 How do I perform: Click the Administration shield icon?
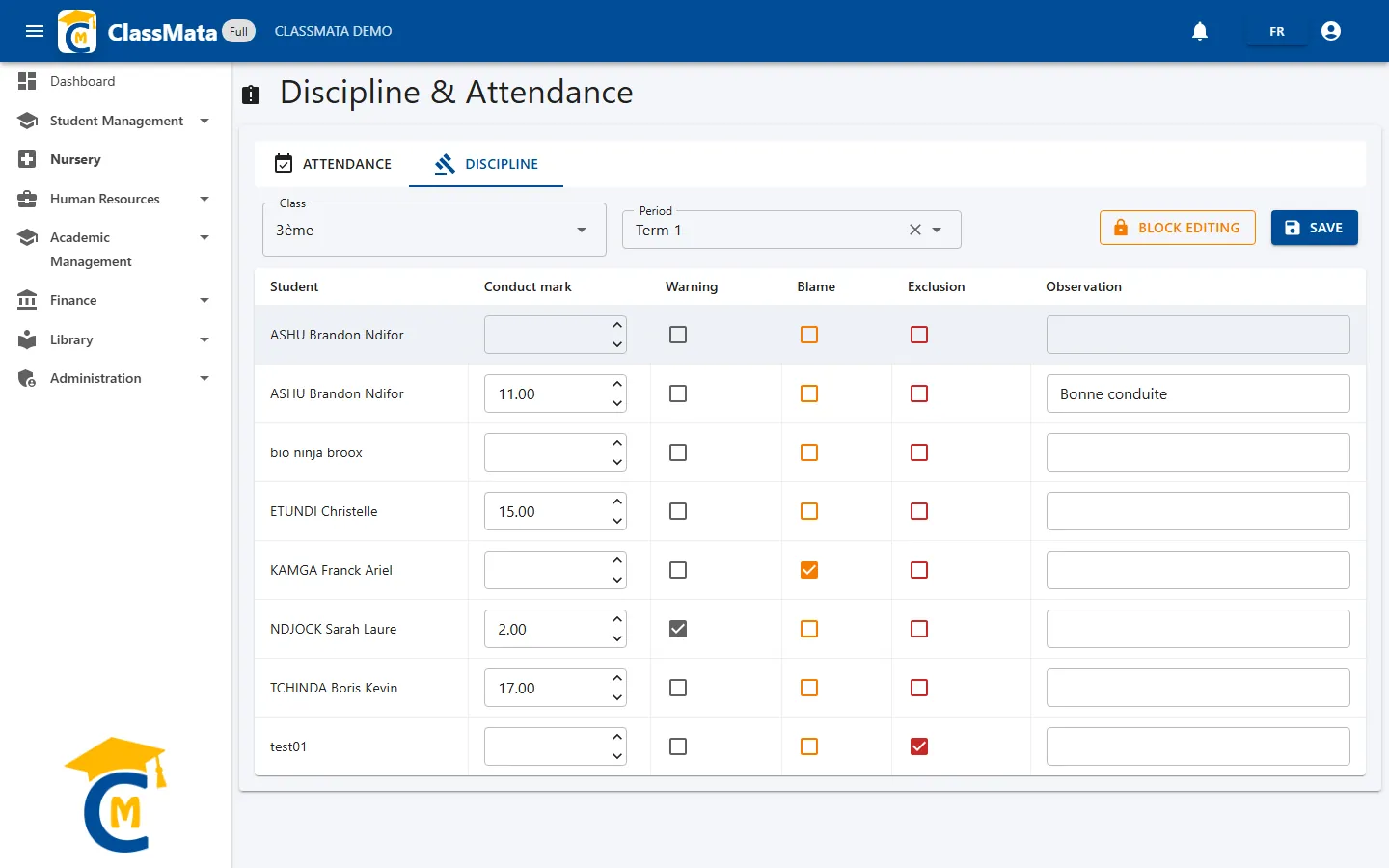pos(27,378)
